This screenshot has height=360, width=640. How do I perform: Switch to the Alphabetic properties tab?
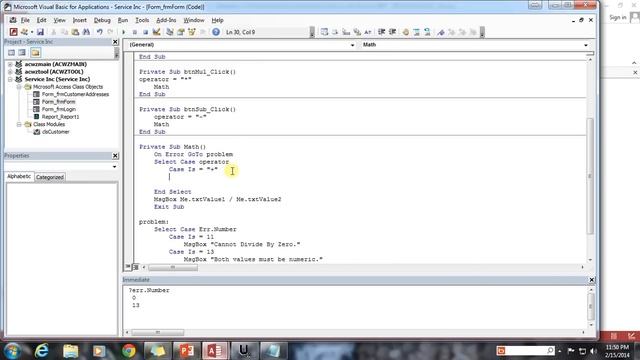coord(19,176)
